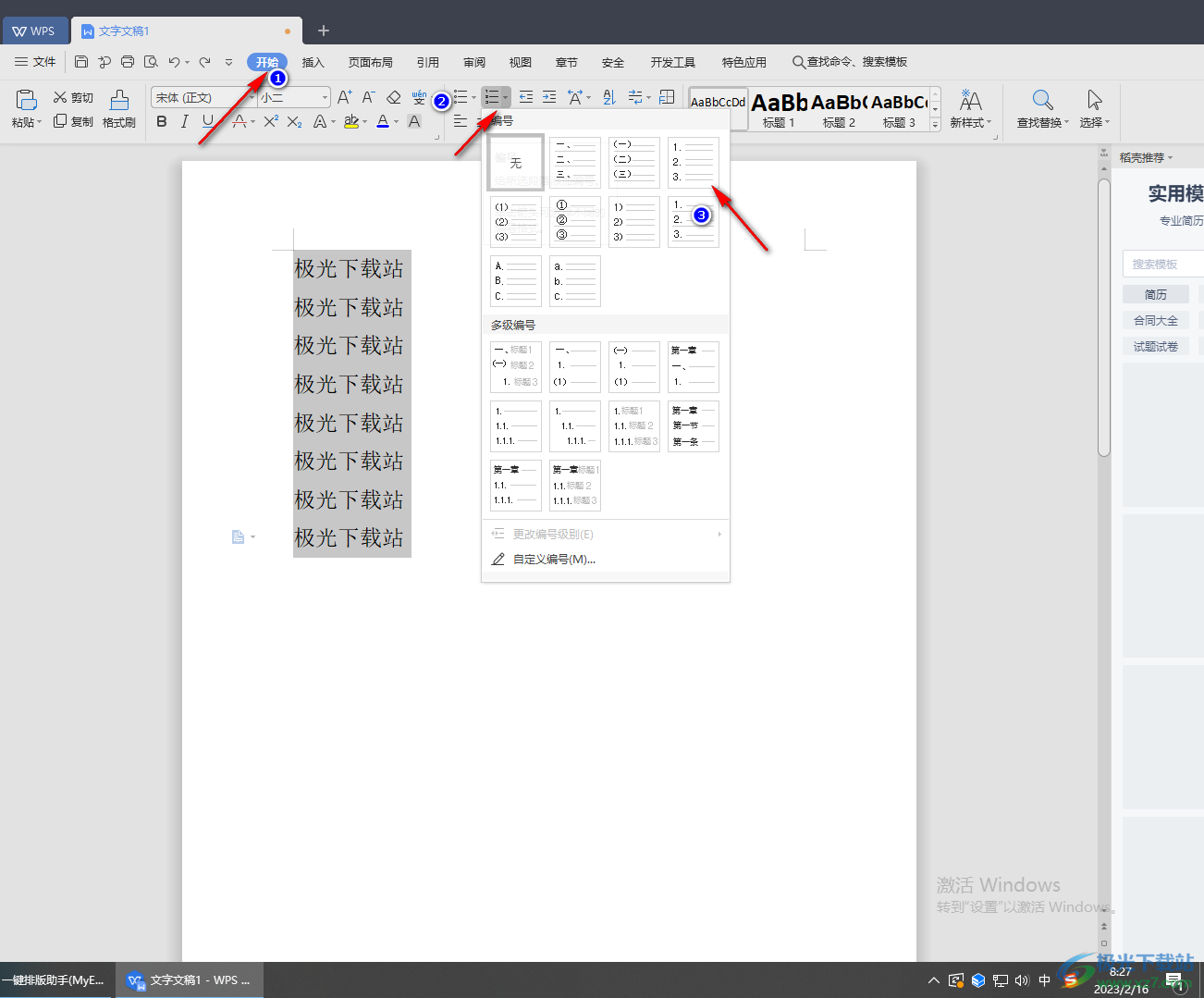Click the Save icon in quick access toolbar
The width and height of the screenshot is (1204, 998).
[81, 62]
